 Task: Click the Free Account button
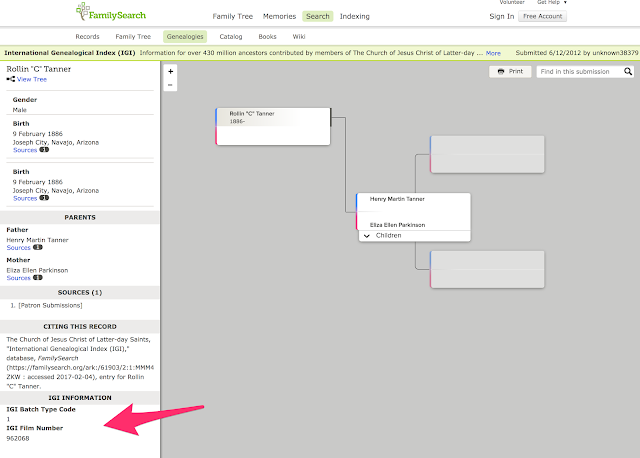542,16
